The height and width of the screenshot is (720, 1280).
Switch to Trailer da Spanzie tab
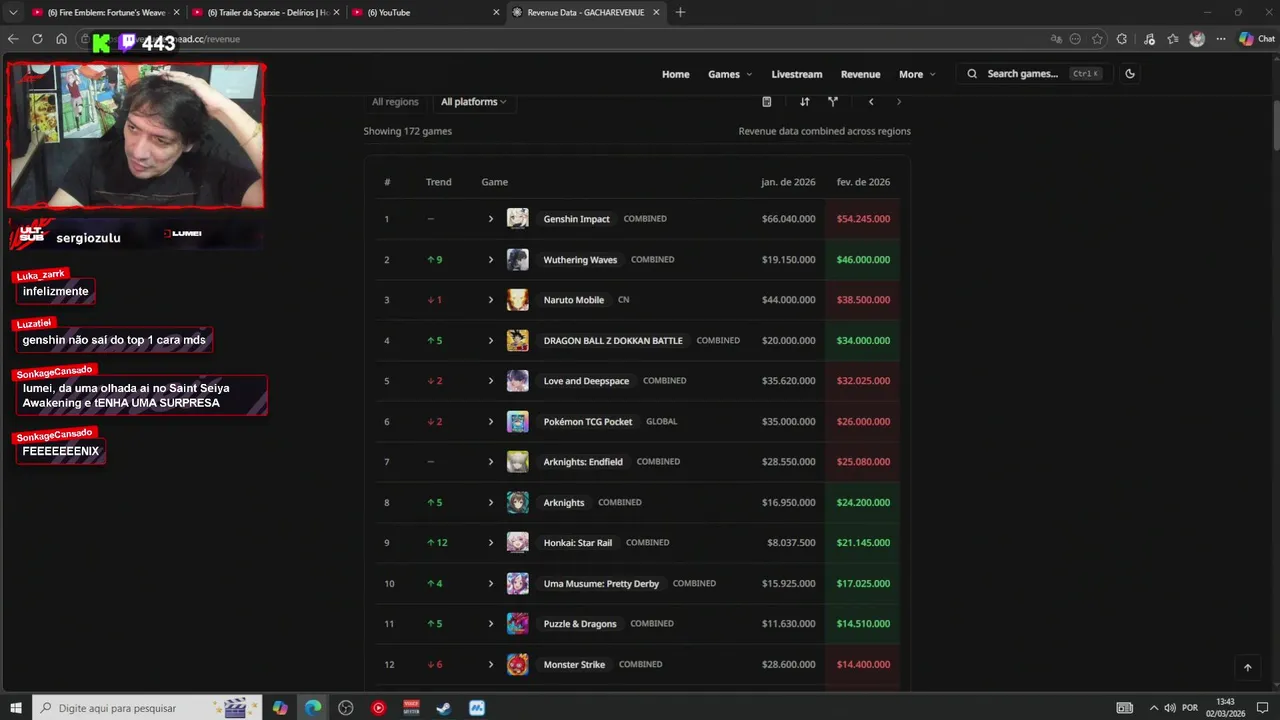tap(265, 12)
